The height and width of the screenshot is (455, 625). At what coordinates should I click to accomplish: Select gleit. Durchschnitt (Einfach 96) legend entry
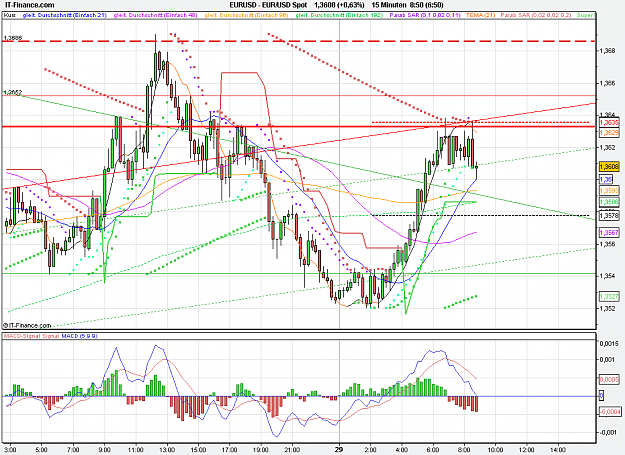246,15
